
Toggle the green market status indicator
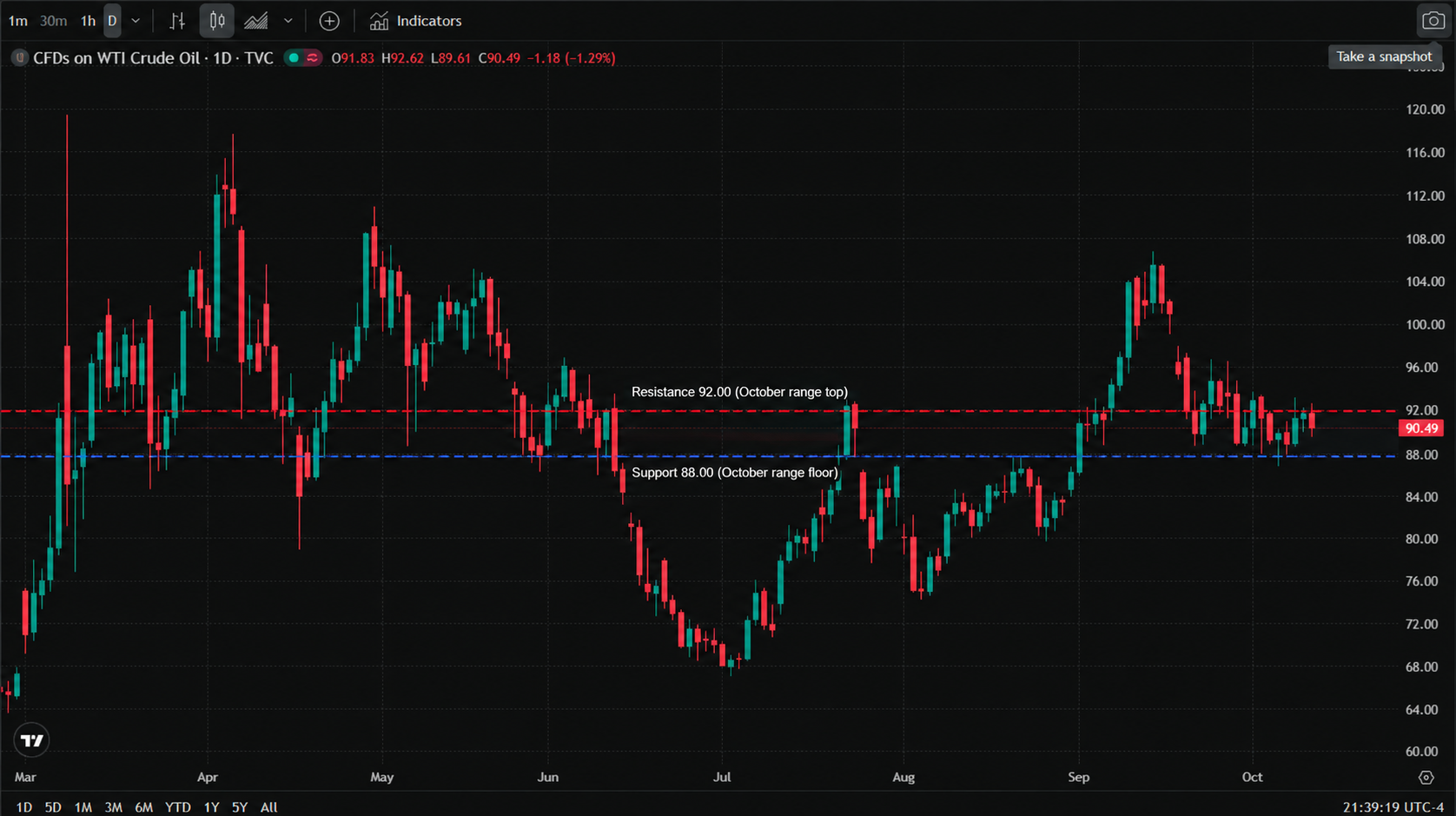[x=294, y=58]
